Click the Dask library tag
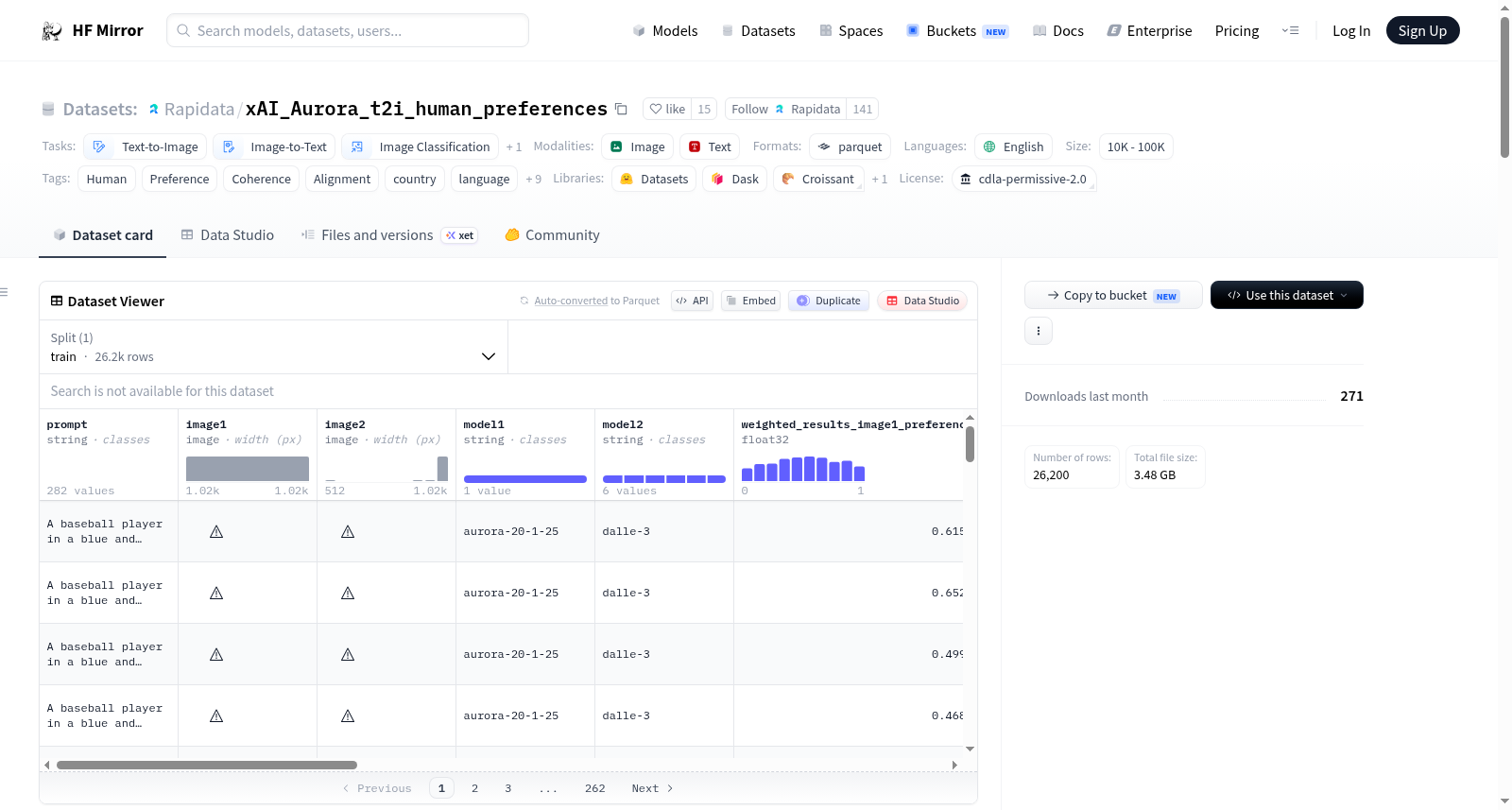Screen dimensions: 1512x810 [x=735, y=179]
